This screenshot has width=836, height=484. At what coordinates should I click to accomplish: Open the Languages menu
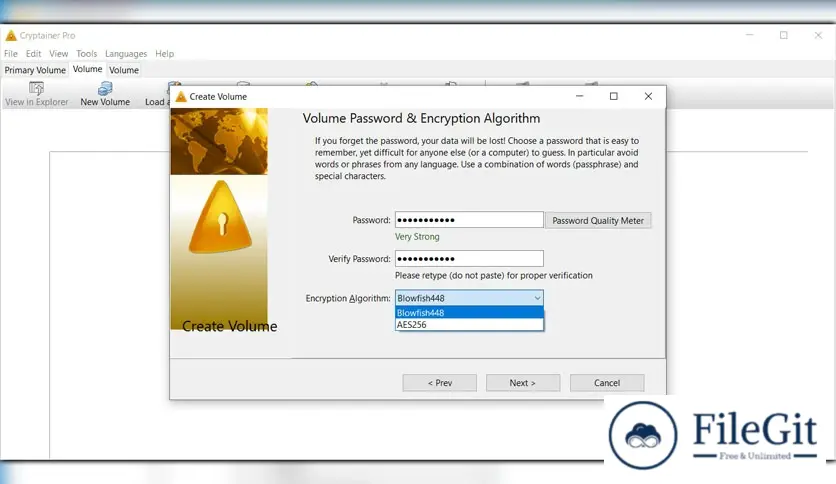(x=126, y=54)
